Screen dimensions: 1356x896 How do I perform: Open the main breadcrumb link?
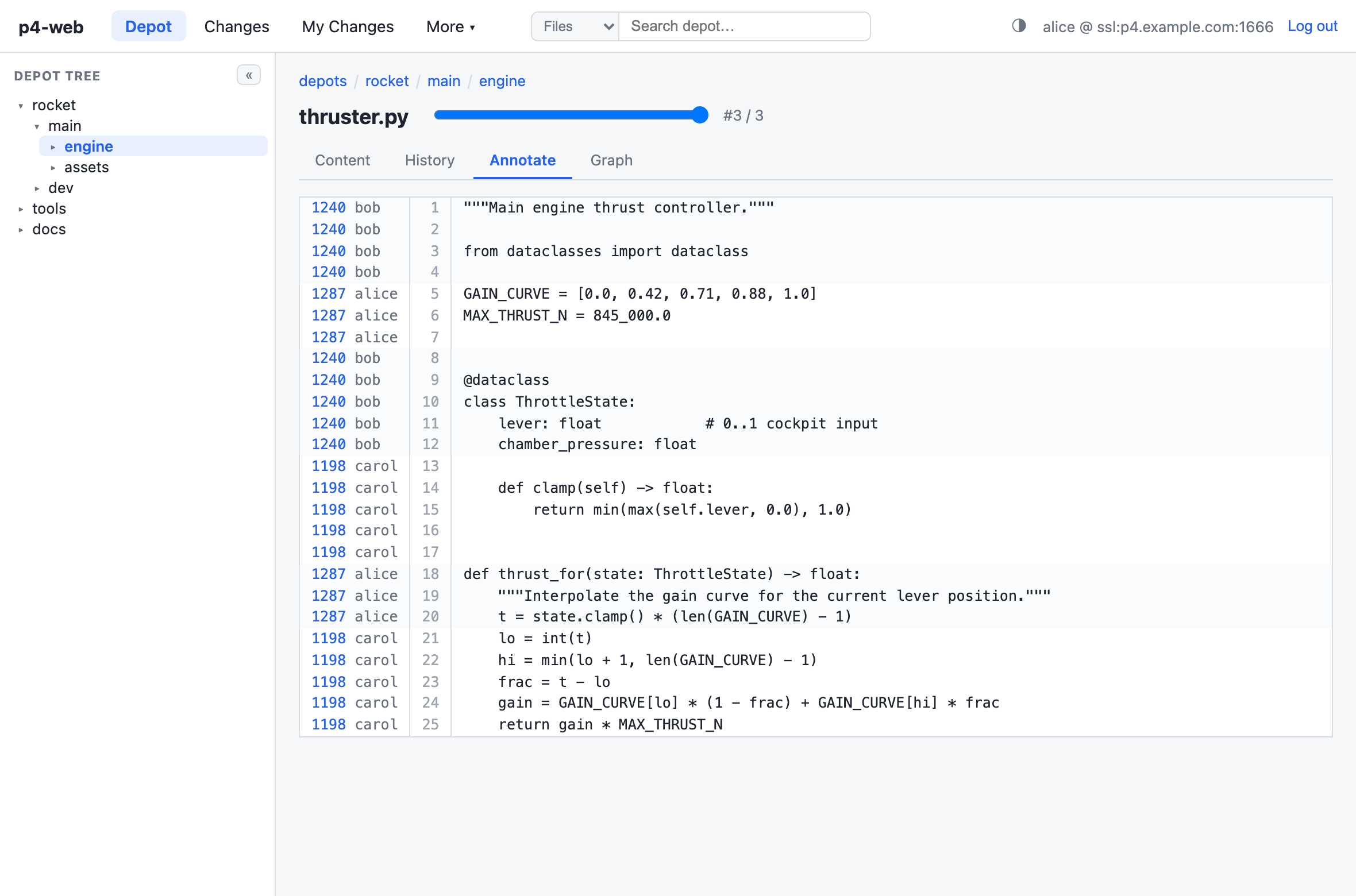click(444, 81)
